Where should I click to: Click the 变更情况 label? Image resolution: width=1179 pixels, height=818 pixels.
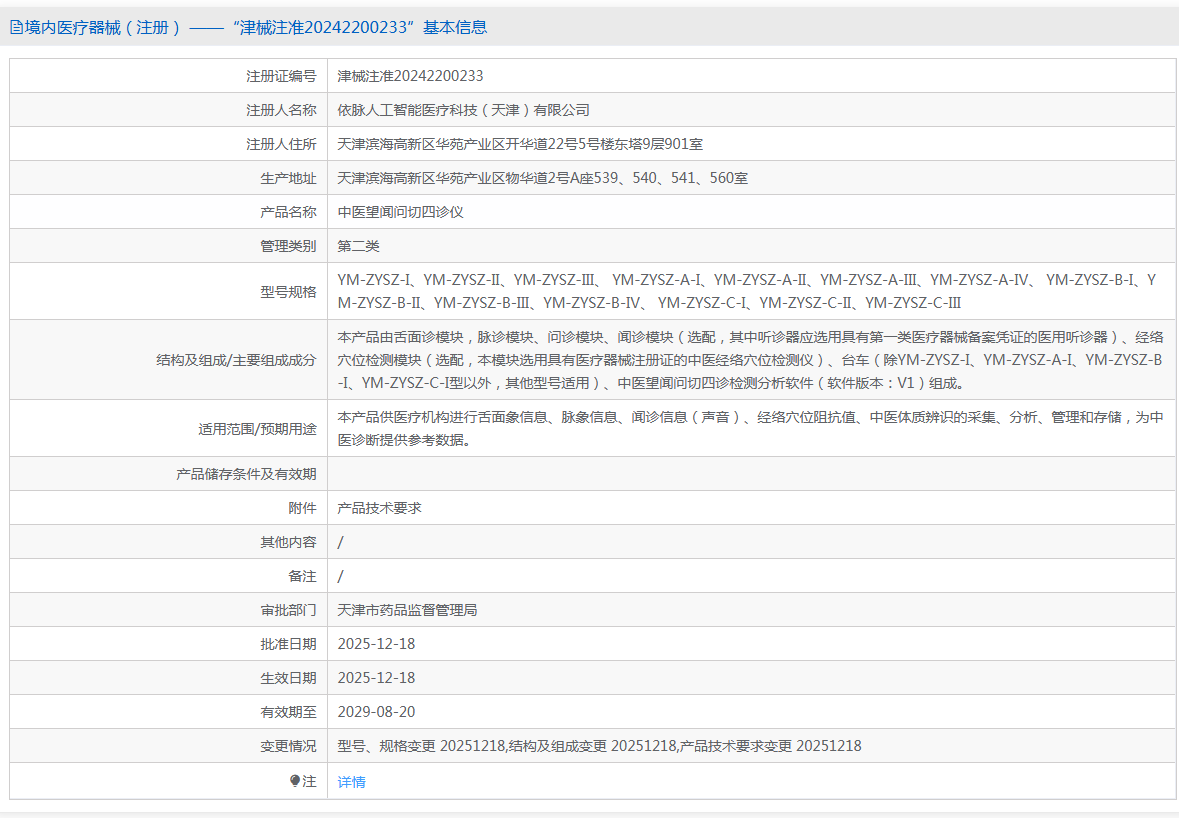tap(288, 746)
